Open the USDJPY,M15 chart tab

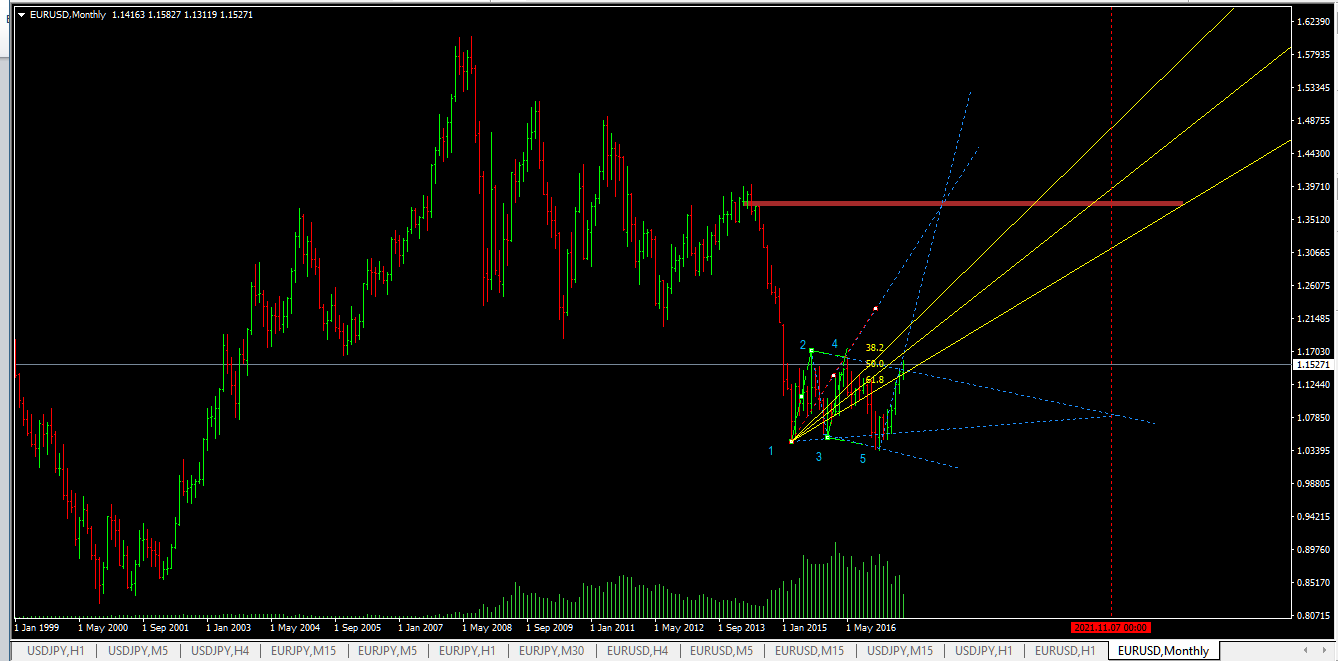[x=900, y=651]
